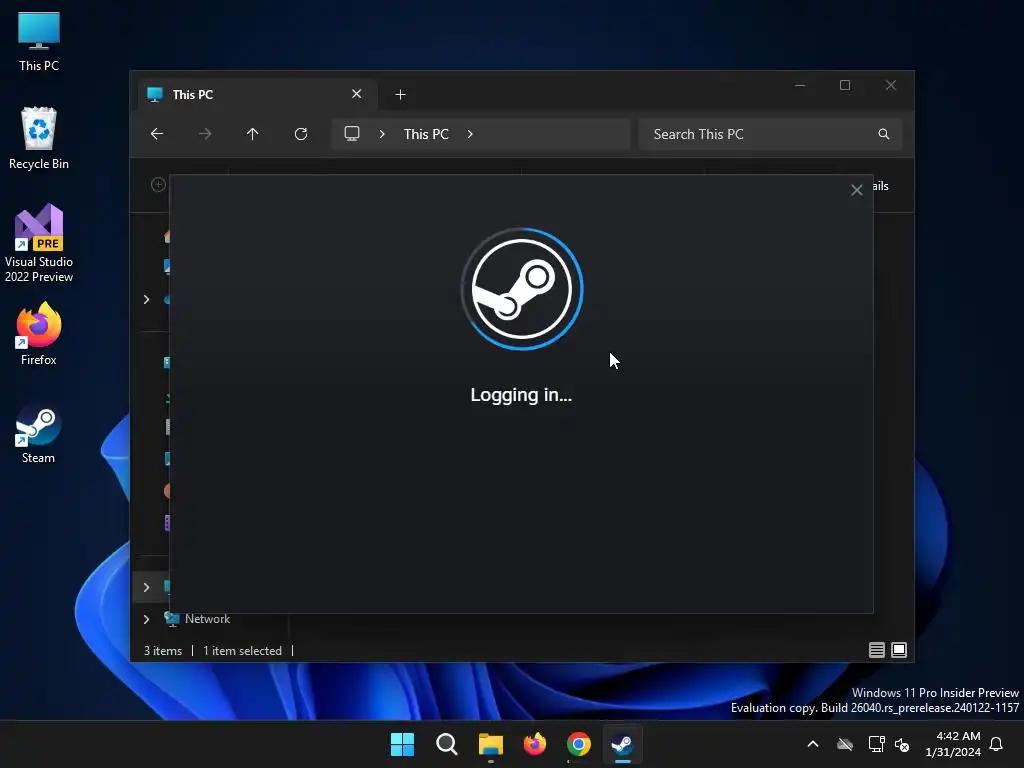
Task: Expand chevron before This PC in path
Action: point(382,134)
